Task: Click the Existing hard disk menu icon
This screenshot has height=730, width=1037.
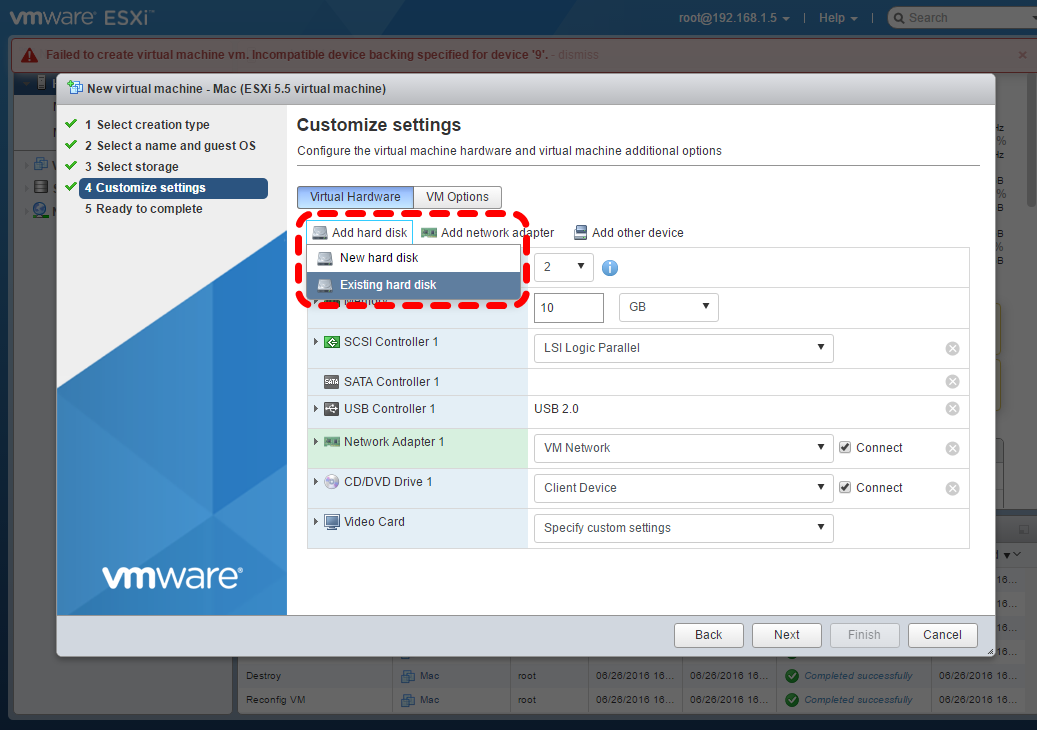Action: tap(325, 285)
